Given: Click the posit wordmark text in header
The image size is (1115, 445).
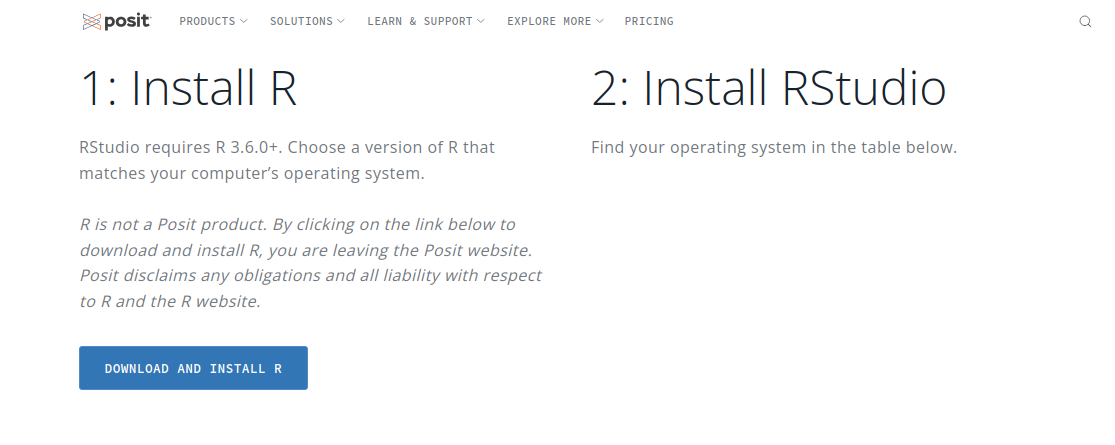Looking at the screenshot, I should point(127,22).
